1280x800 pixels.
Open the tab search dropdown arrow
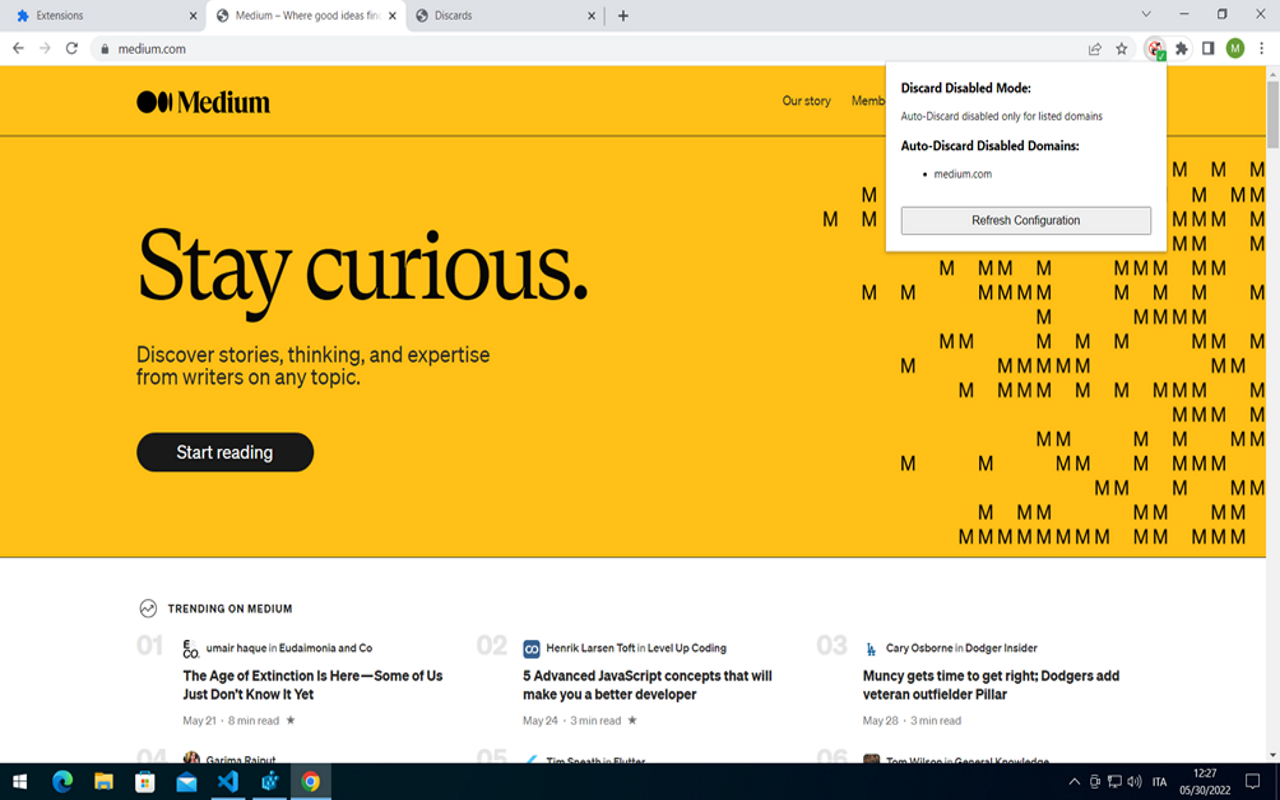pyautogui.click(x=1146, y=14)
